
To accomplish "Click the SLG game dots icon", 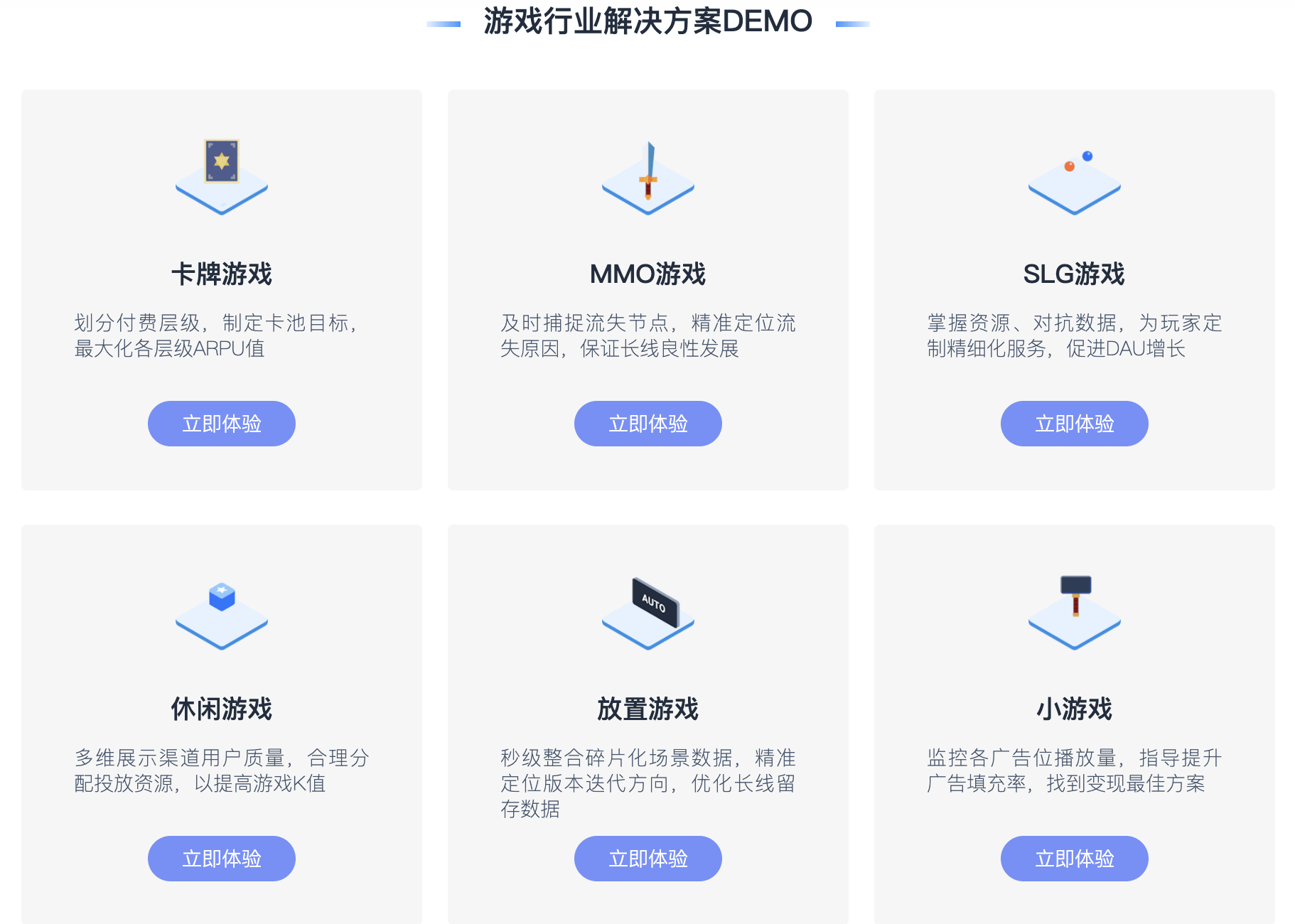I will (x=1075, y=182).
